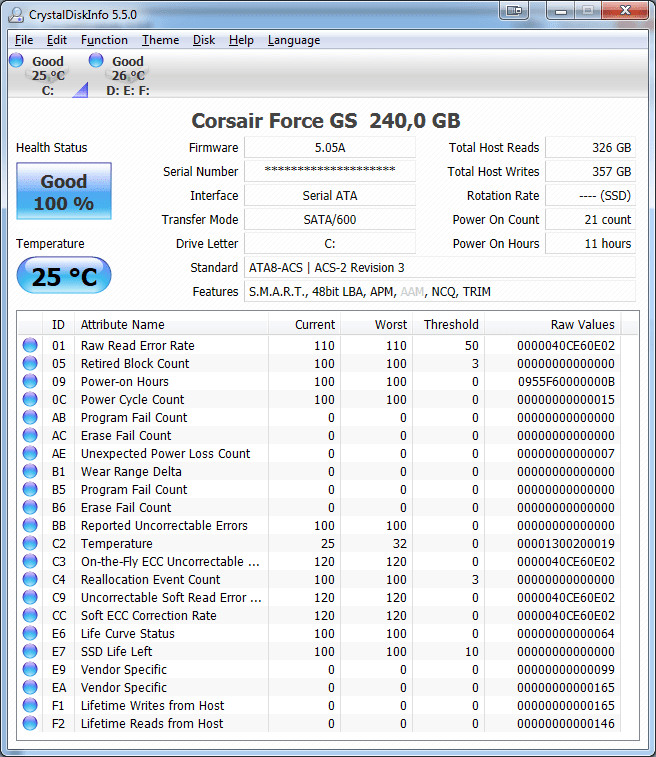
Task: Click the Raw Values column header
Action: 553,324
